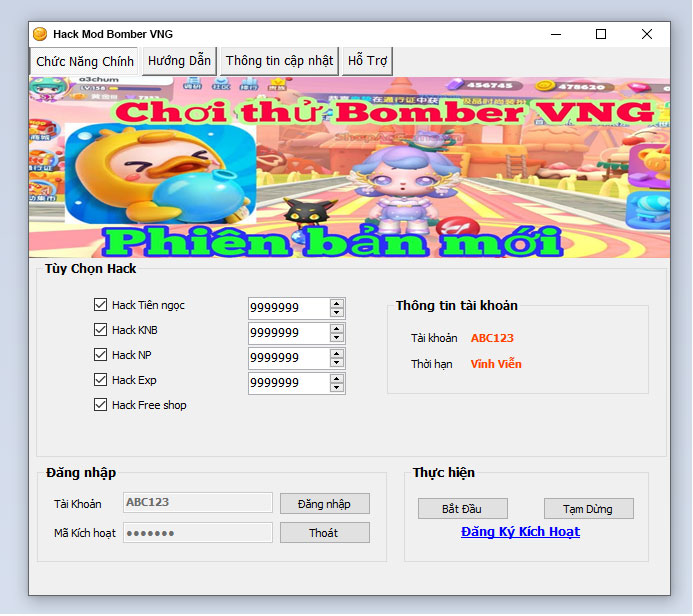Viewport: 693px width, 616px height.
Task: Uncheck the Hack Free shop option
Action: point(100,405)
